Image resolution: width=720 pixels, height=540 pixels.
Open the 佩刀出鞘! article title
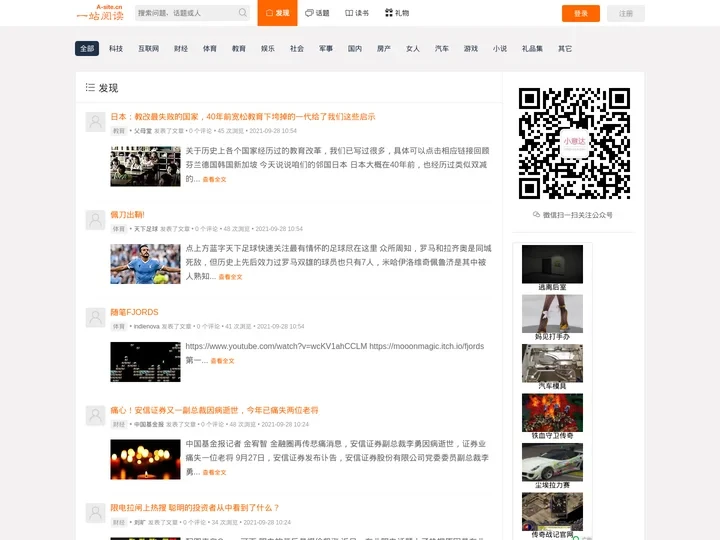click(127, 214)
